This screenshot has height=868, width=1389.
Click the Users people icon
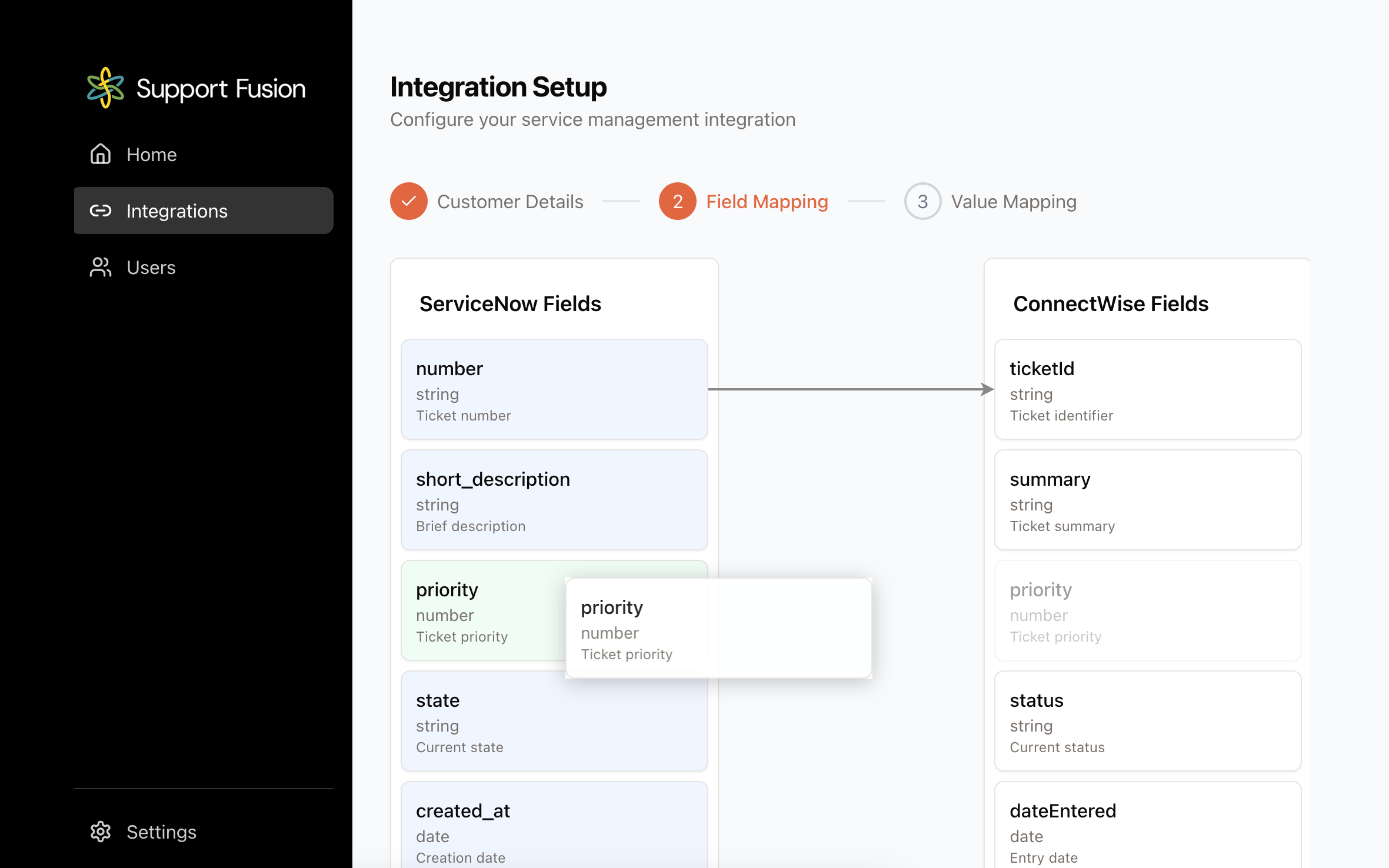[101, 267]
